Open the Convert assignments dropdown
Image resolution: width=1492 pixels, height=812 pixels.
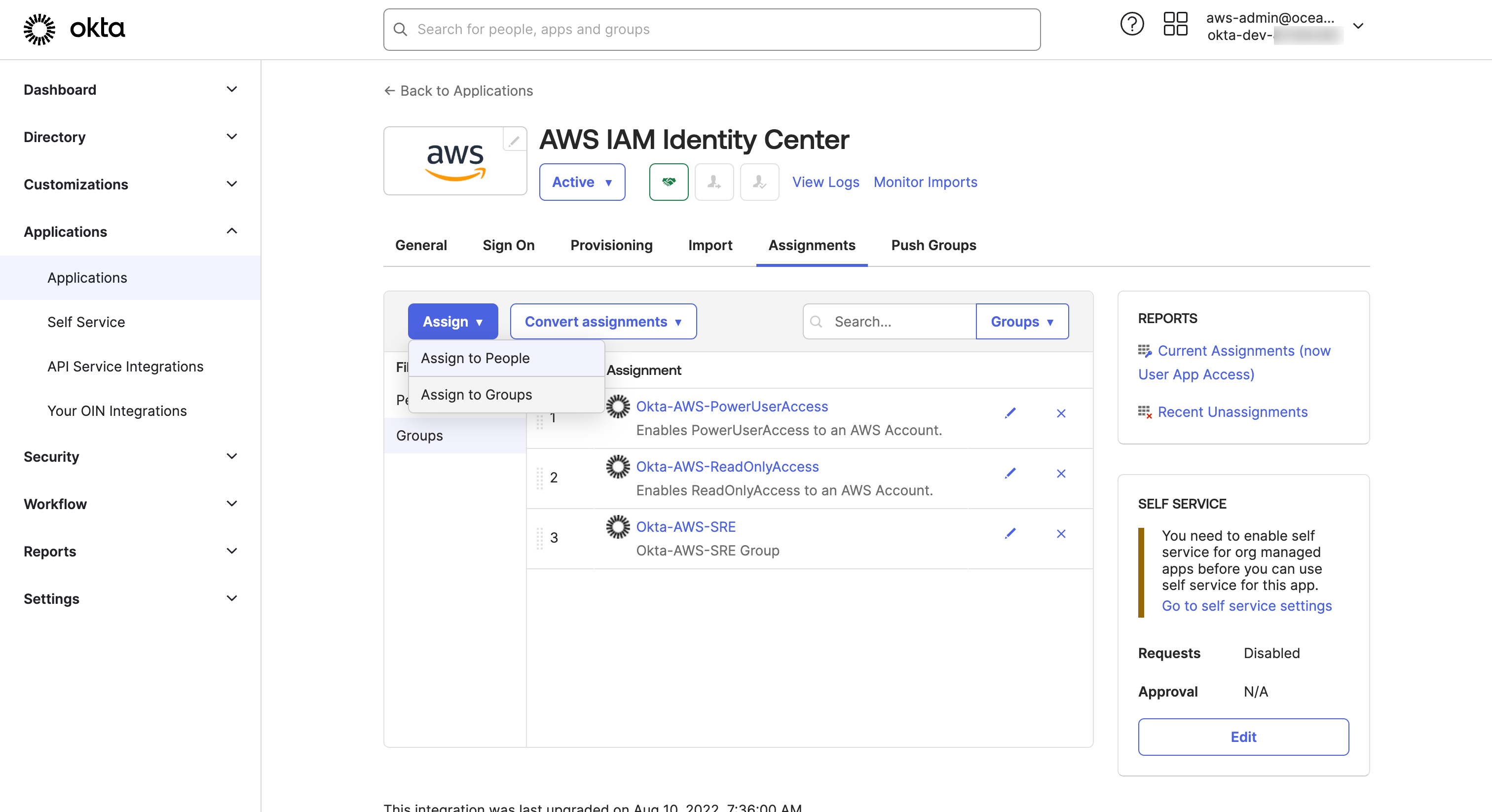(x=603, y=322)
